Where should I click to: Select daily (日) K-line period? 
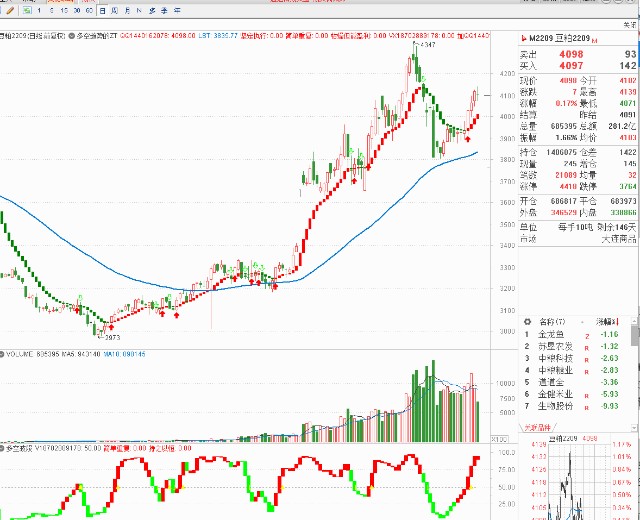coord(102,11)
